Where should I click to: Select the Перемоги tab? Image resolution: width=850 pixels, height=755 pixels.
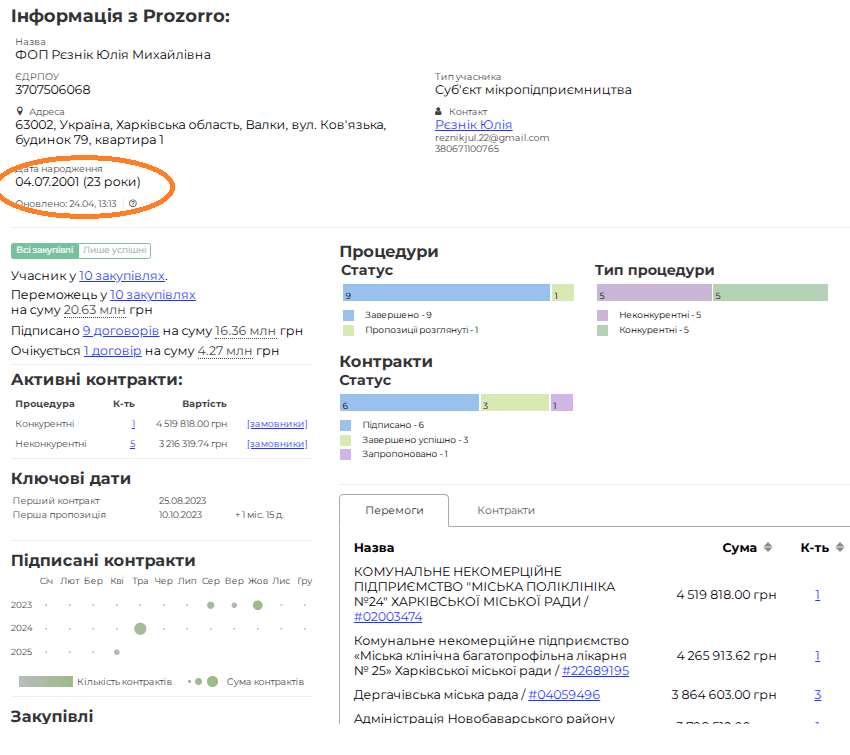(394, 510)
